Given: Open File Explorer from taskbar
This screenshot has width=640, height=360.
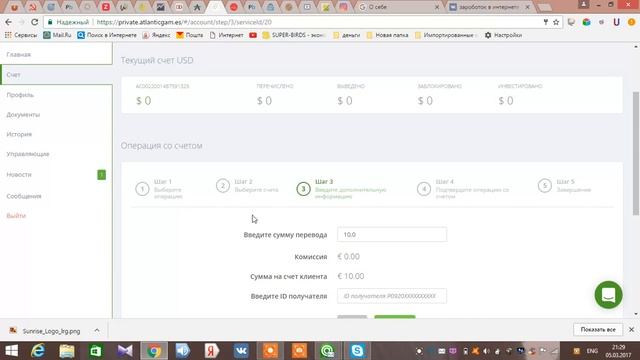Looking at the screenshot, I should 67,351.
